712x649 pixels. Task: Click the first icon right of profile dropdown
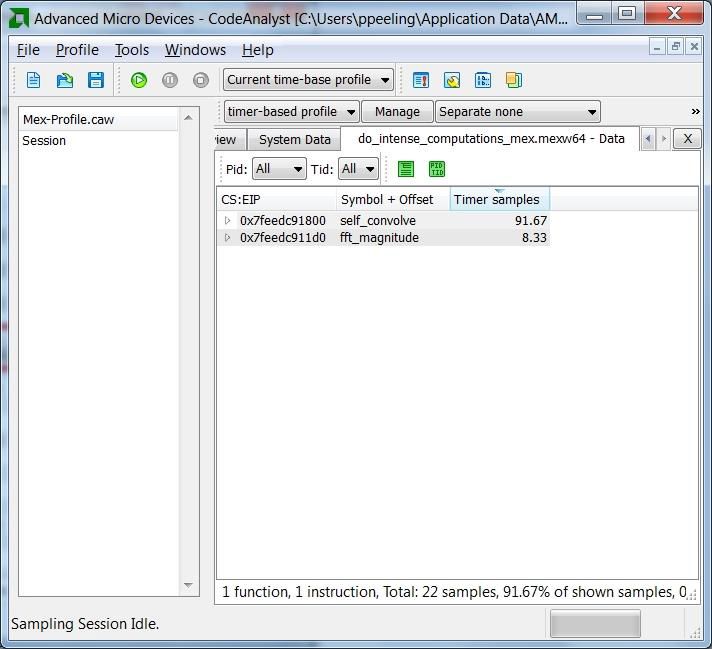pyautogui.click(x=421, y=80)
